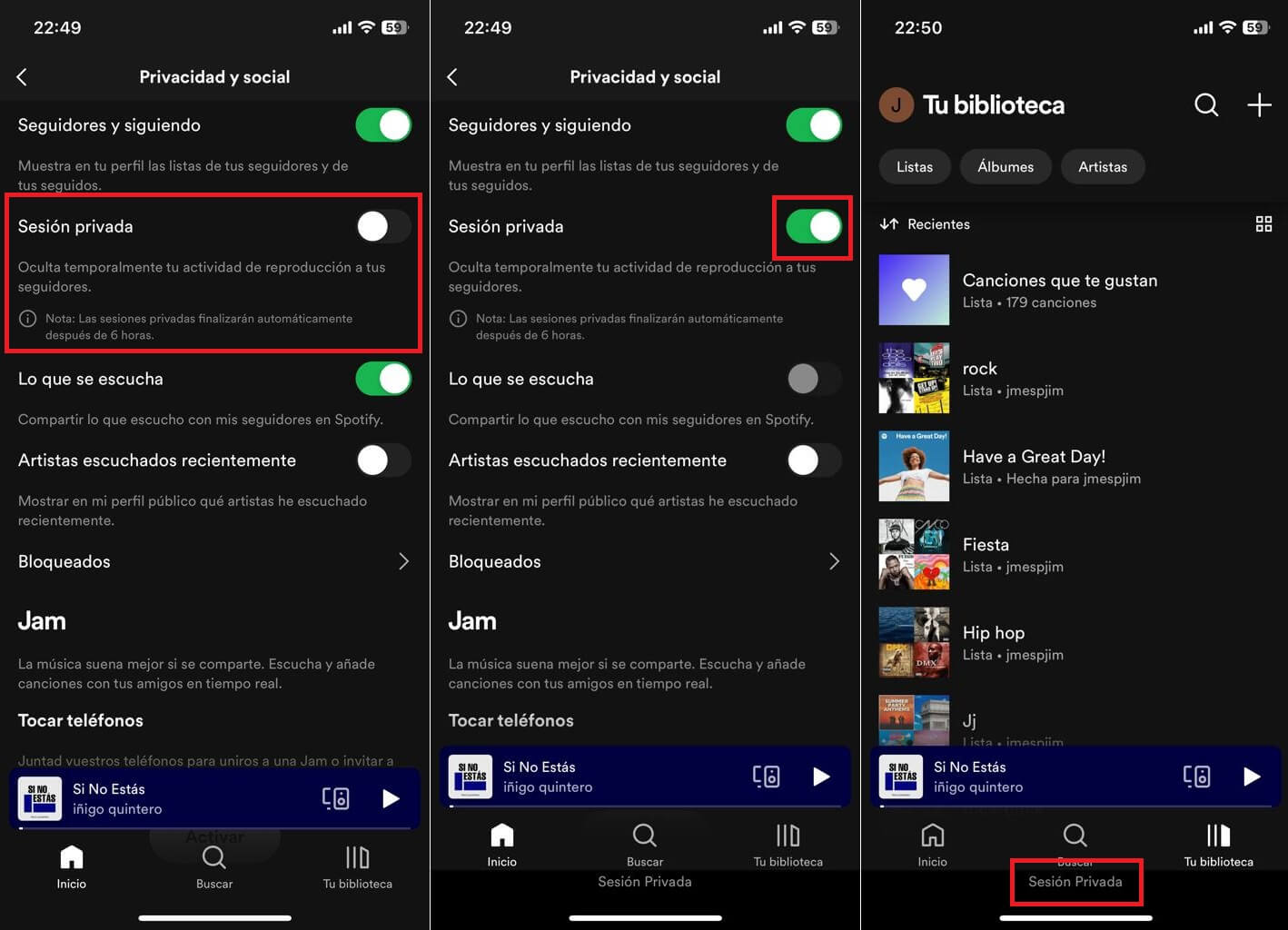Open the Jj playlist
This screenshot has height=930, width=1288.
(x=1075, y=720)
